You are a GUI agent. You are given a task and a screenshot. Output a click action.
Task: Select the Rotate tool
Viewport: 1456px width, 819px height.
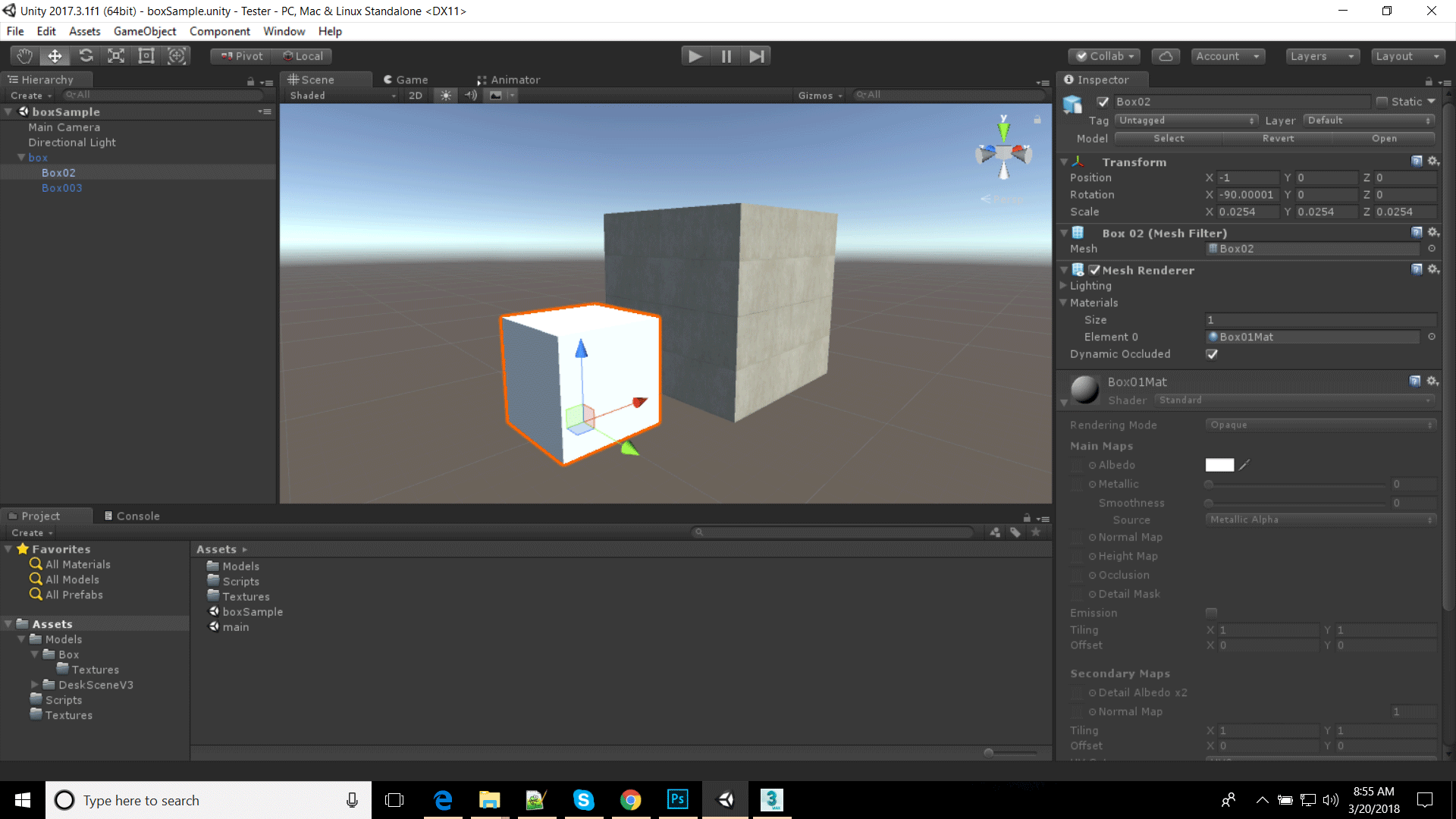86,55
